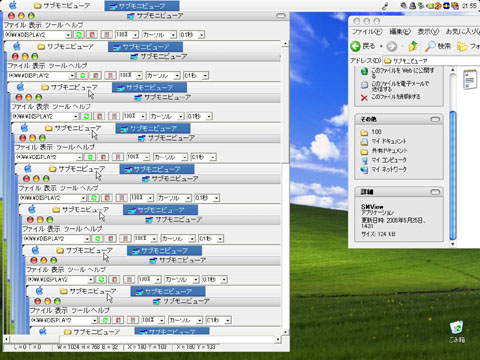This screenshot has width=480, height=360.
Task: Collapse the その他 panel in Explorer
Action: tap(435, 119)
